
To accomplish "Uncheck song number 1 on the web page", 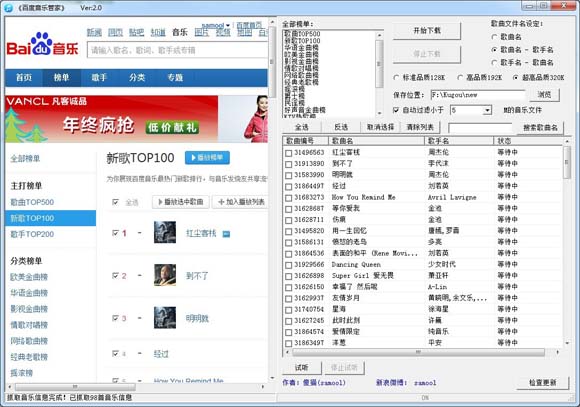I will [x=115, y=233].
